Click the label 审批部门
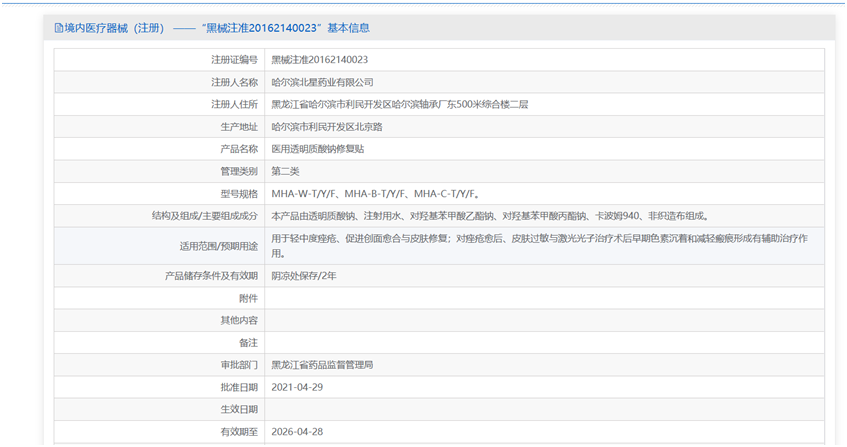The width and height of the screenshot is (847, 447). 239,365
